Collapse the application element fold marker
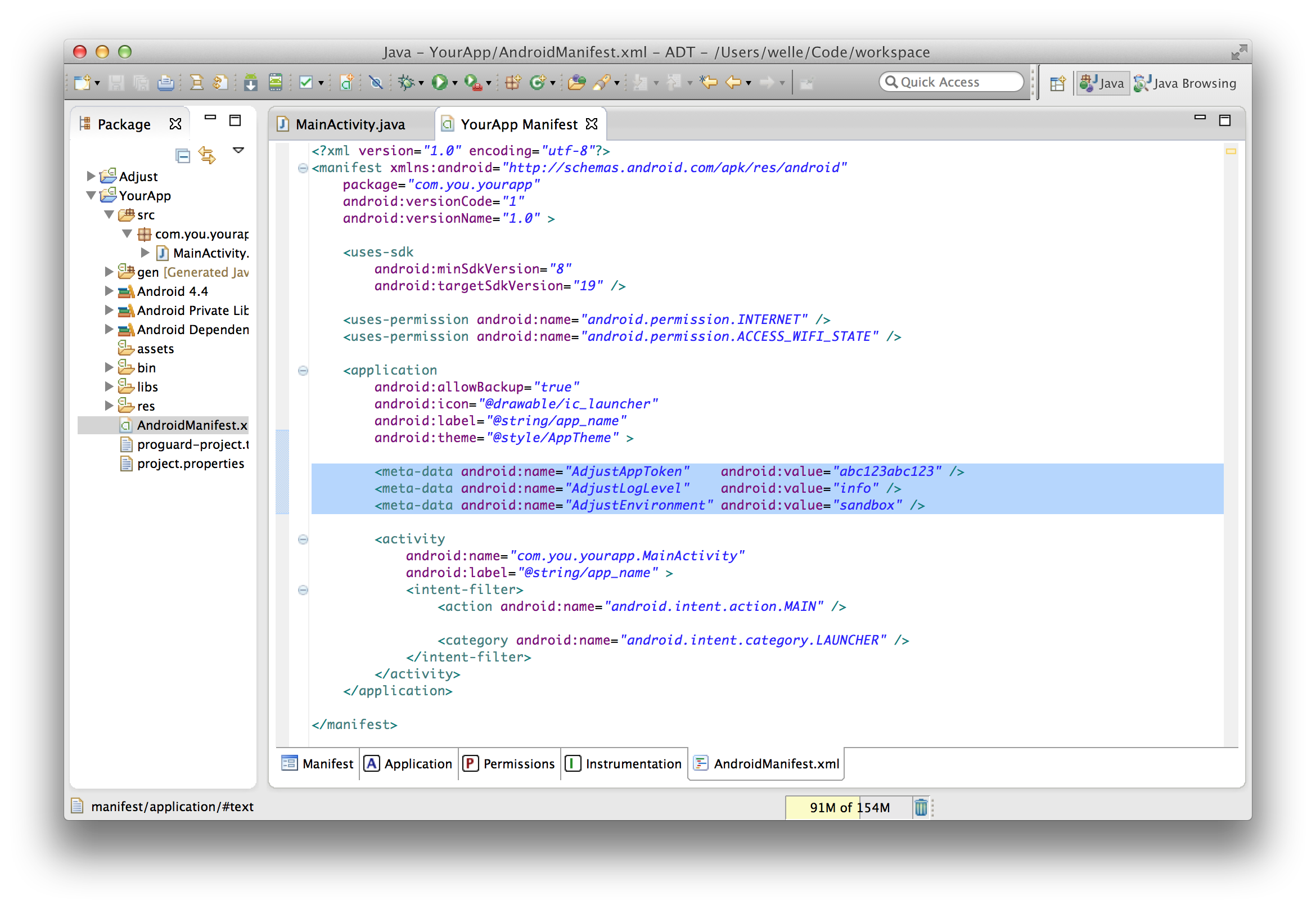This screenshot has height=909, width=1316. 303,371
